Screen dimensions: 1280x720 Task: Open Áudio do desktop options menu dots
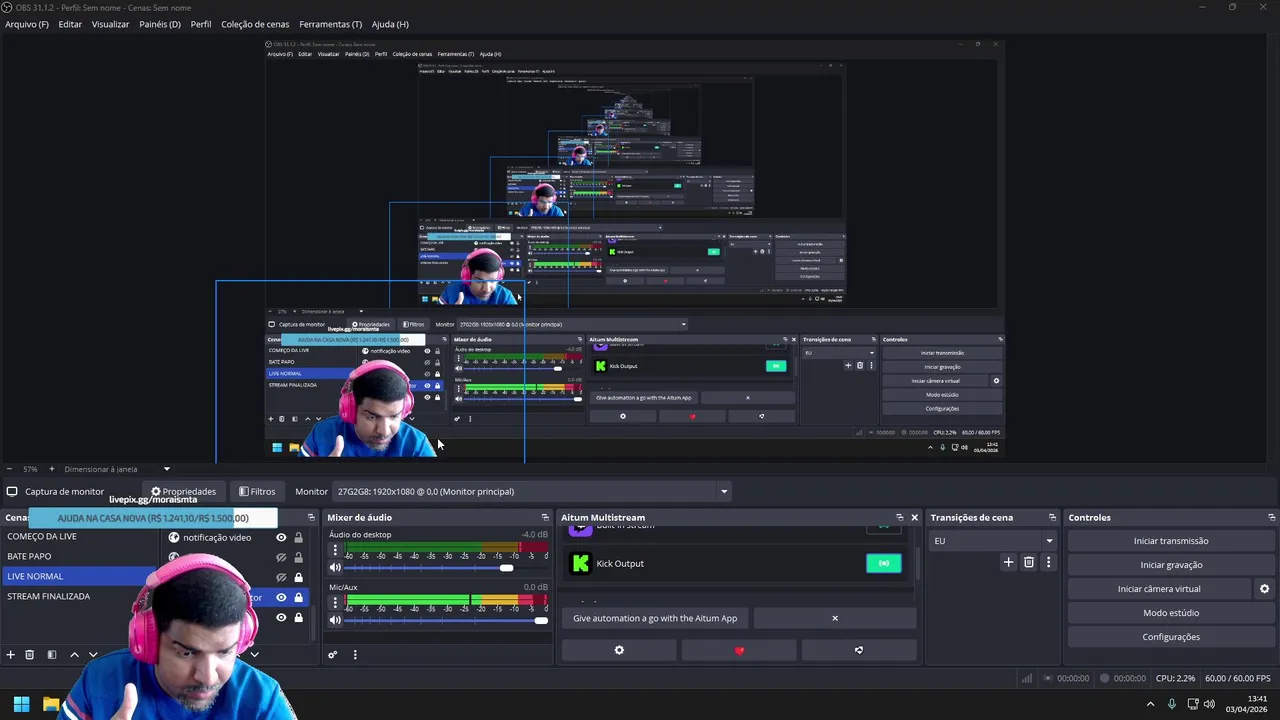point(335,550)
